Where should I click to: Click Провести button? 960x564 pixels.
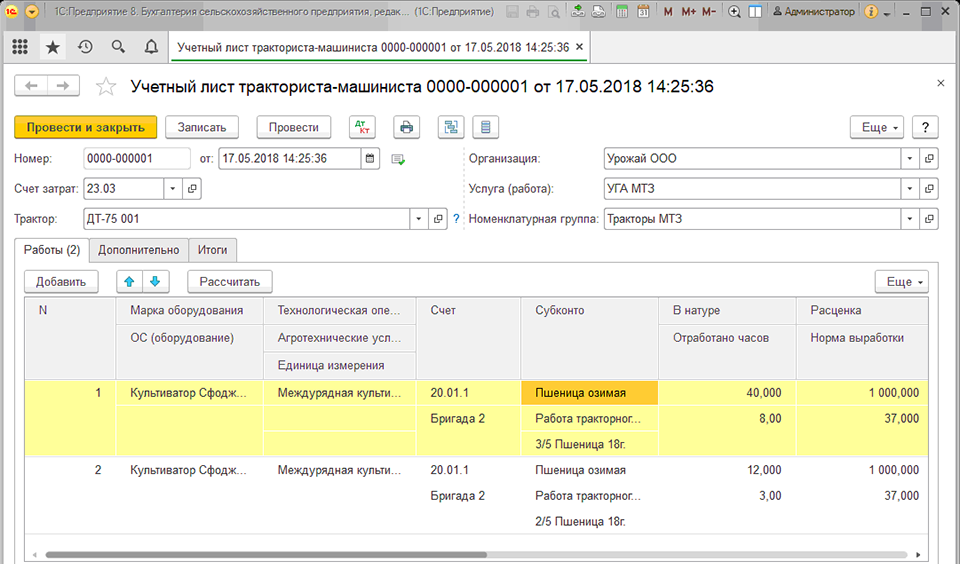coord(294,127)
